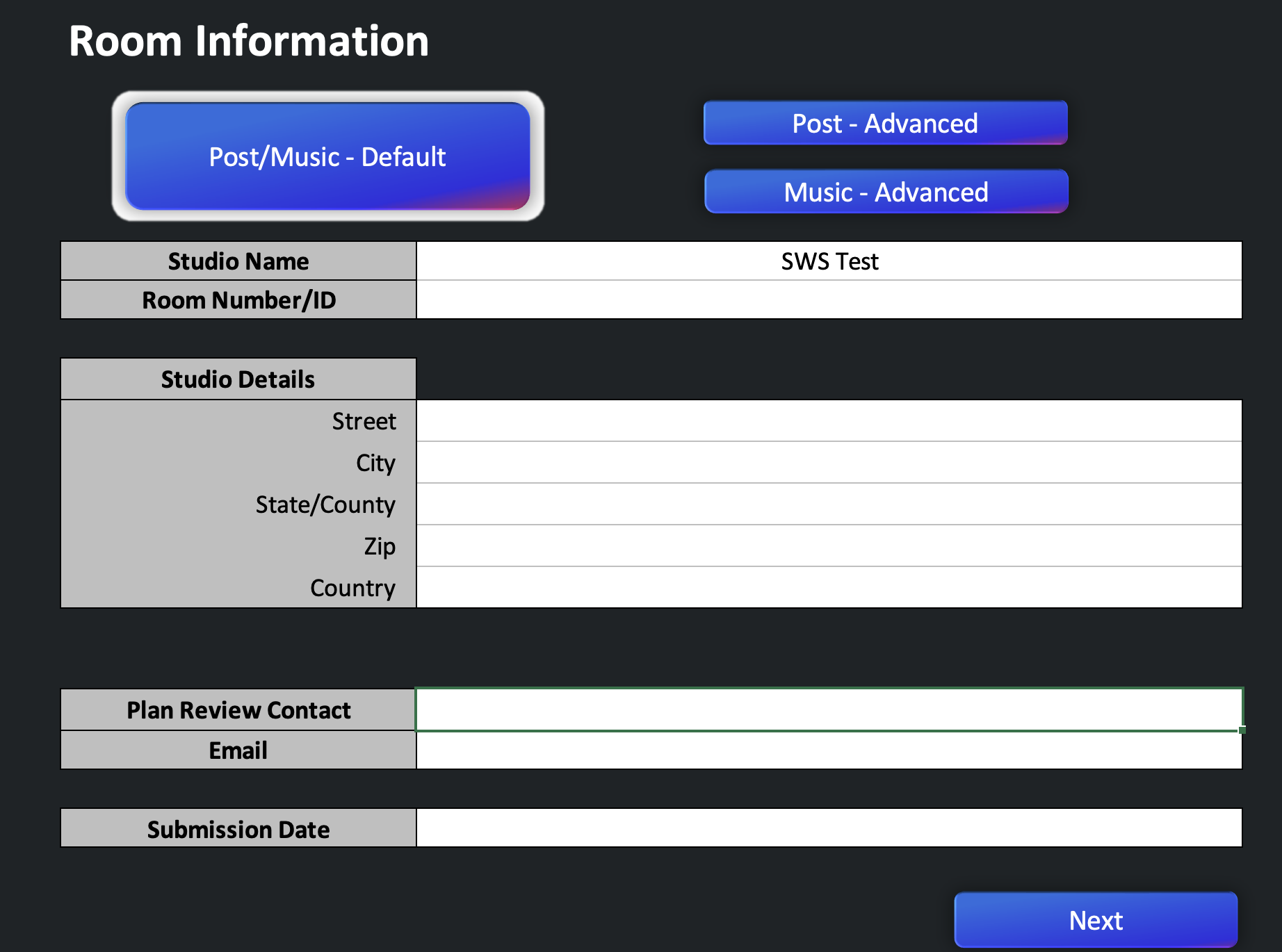Image resolution: width=1282 pixels, height=952 pixels.
Task: Click the Next button
Action: 1096,919
